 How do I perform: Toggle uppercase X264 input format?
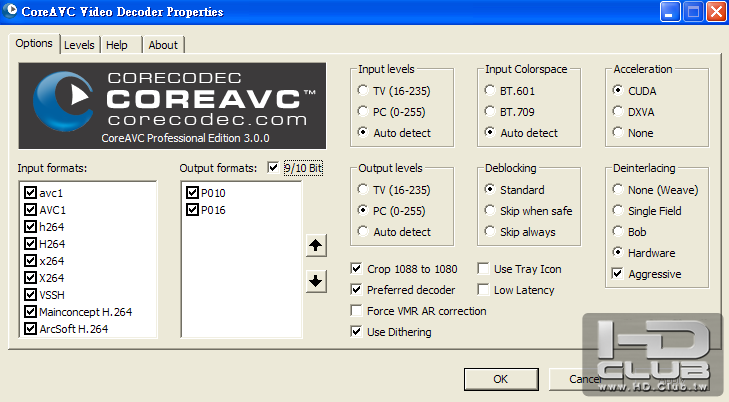[31, 277]
